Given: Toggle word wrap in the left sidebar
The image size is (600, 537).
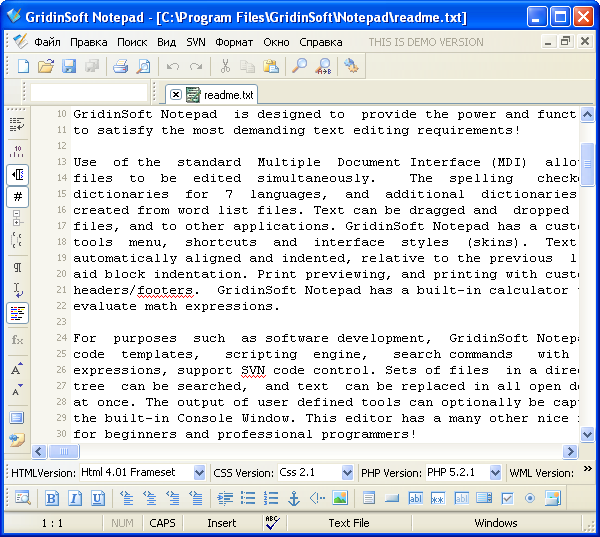Looking at the screenshot, I should (x=17, y=124).
